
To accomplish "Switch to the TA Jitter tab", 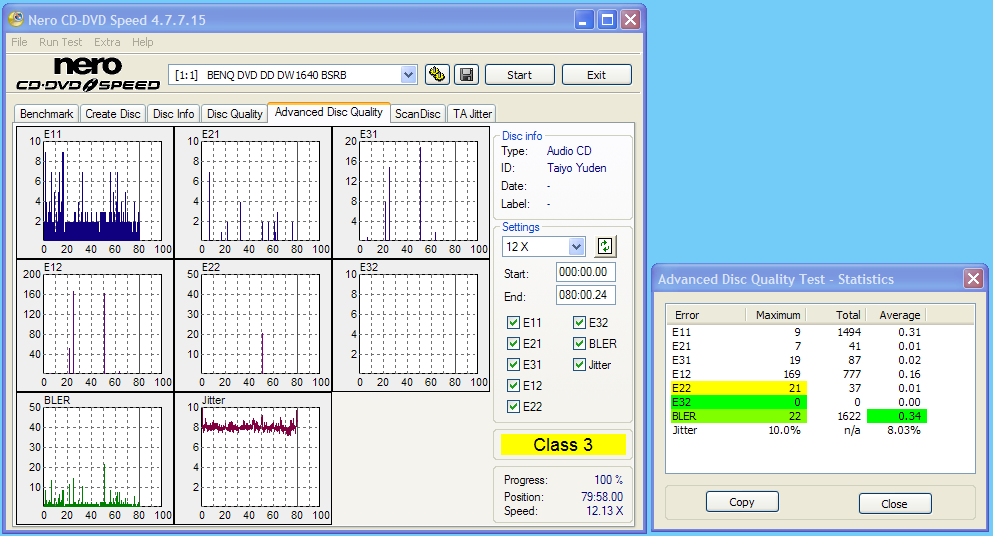I will (471, 114).
